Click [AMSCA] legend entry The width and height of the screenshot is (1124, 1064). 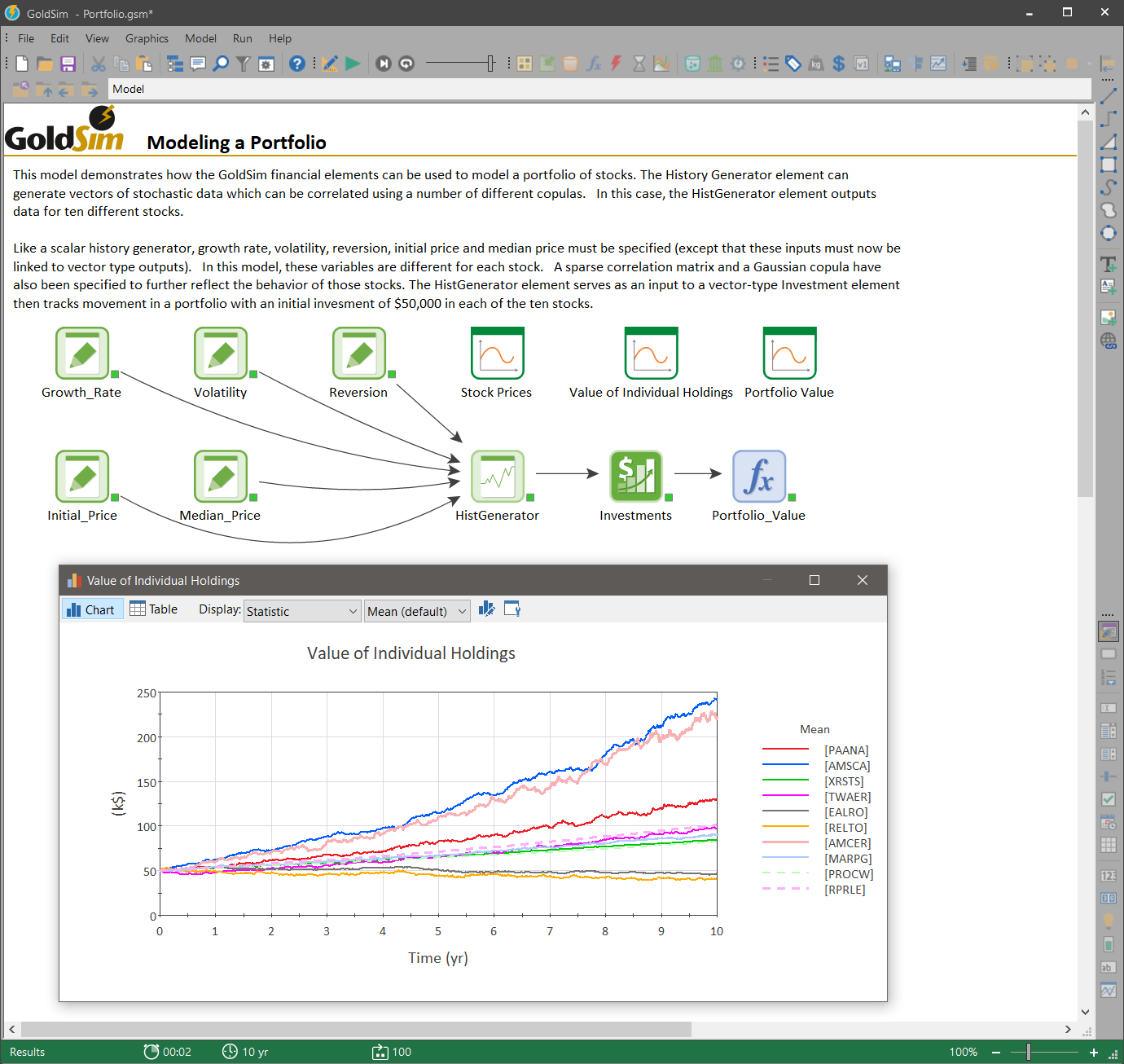pos(816,766)
